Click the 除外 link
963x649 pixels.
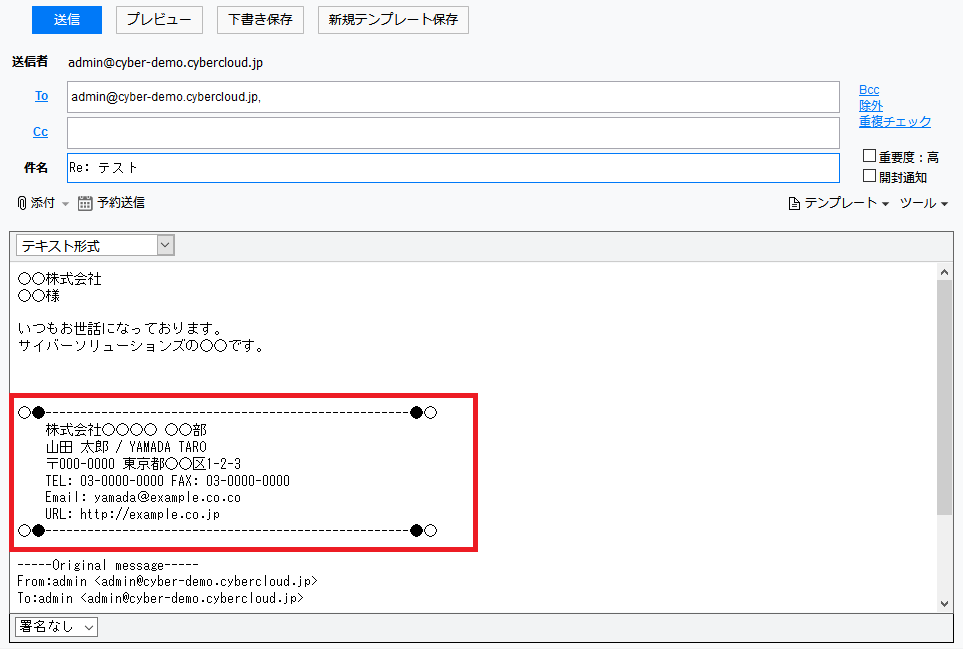(871, 106)
